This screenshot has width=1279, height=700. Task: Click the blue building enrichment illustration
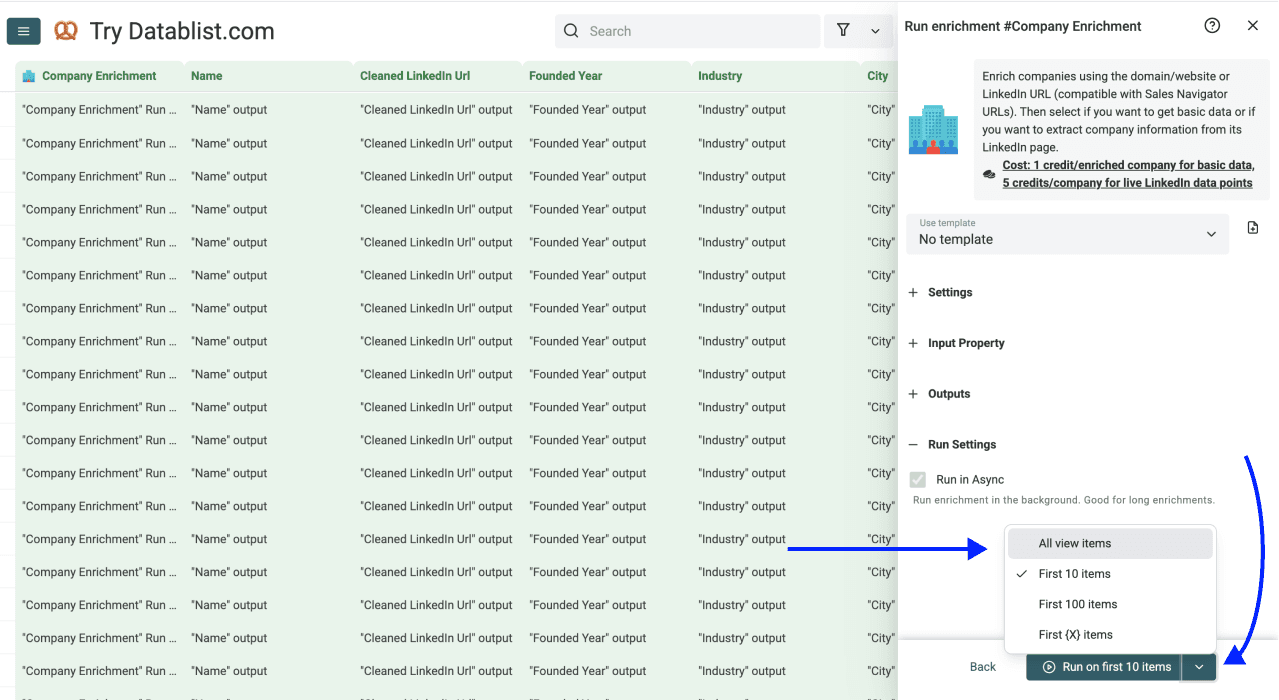[933, 128]
